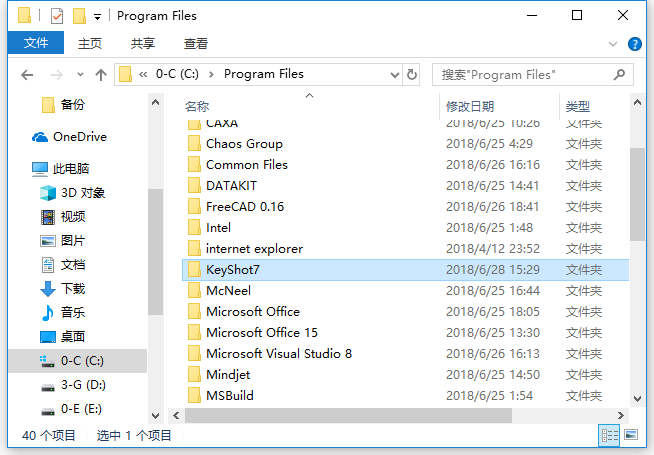Click date 2018/6/28 15:29 of KeyShot7
654x455 pixels.
tap(493, 270)
